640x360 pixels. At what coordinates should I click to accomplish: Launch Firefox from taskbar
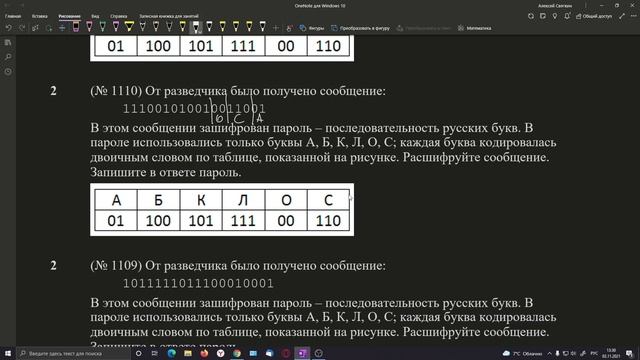click(204, 353)
